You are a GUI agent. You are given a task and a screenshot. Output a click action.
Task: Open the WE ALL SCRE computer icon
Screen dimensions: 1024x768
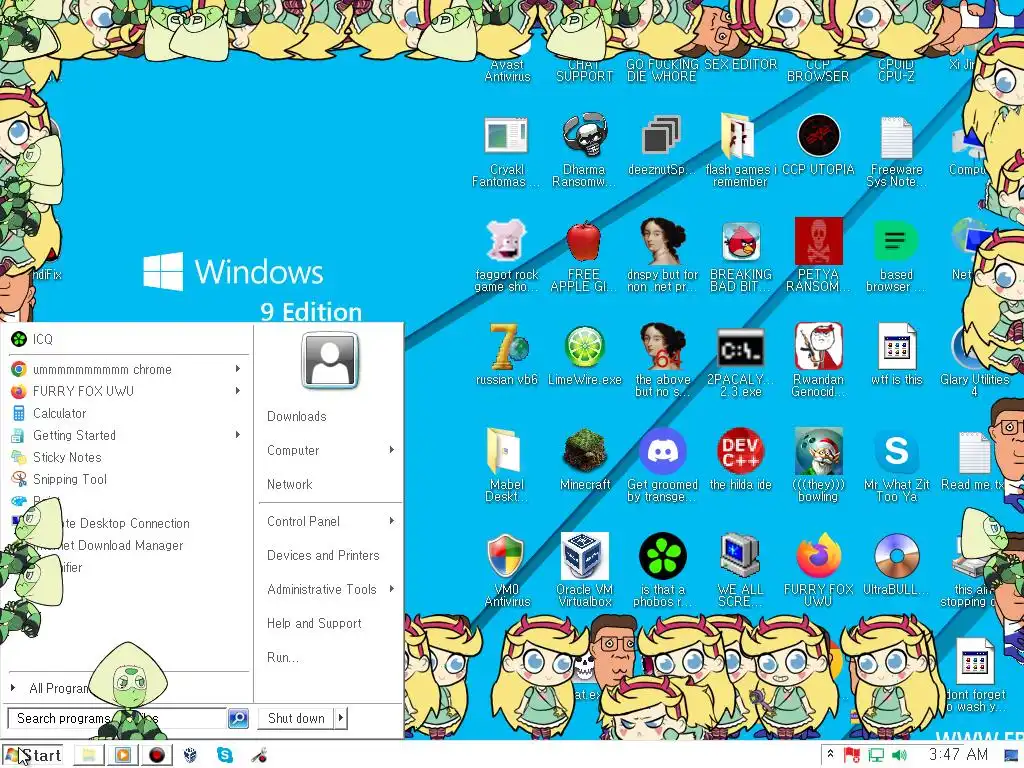(x=740, y=556)
